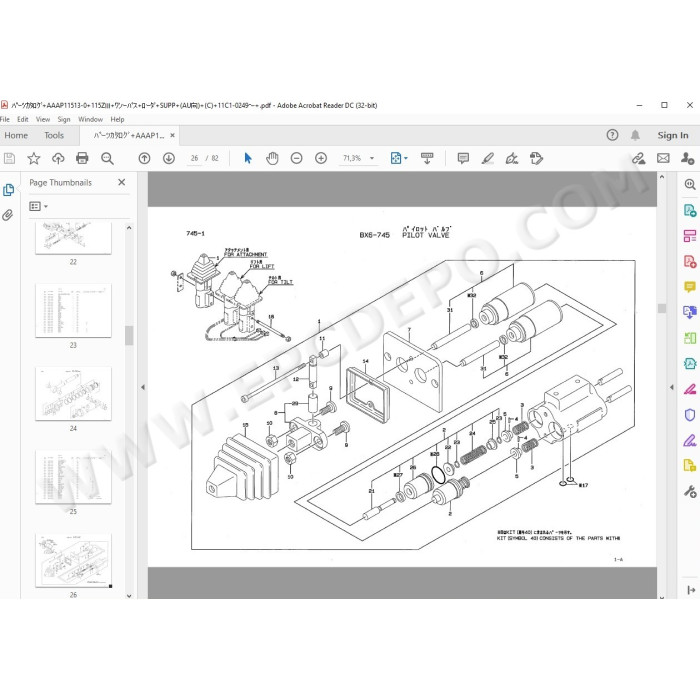This screenshot has height=700, width=700.
Task: Click the scrolling mode keyboard icon
Action: point(427,158)
